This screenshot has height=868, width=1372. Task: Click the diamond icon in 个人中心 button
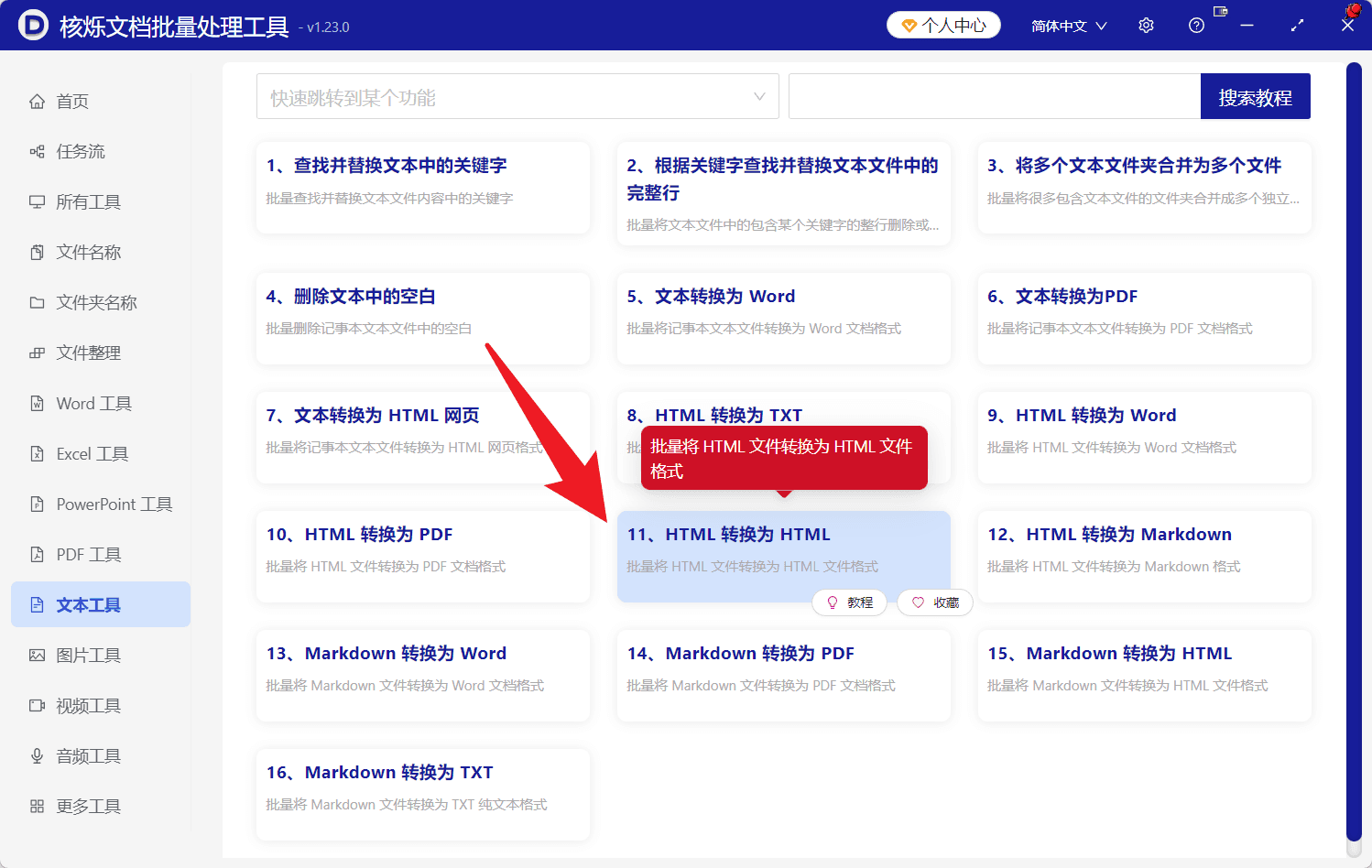(909, 26)
